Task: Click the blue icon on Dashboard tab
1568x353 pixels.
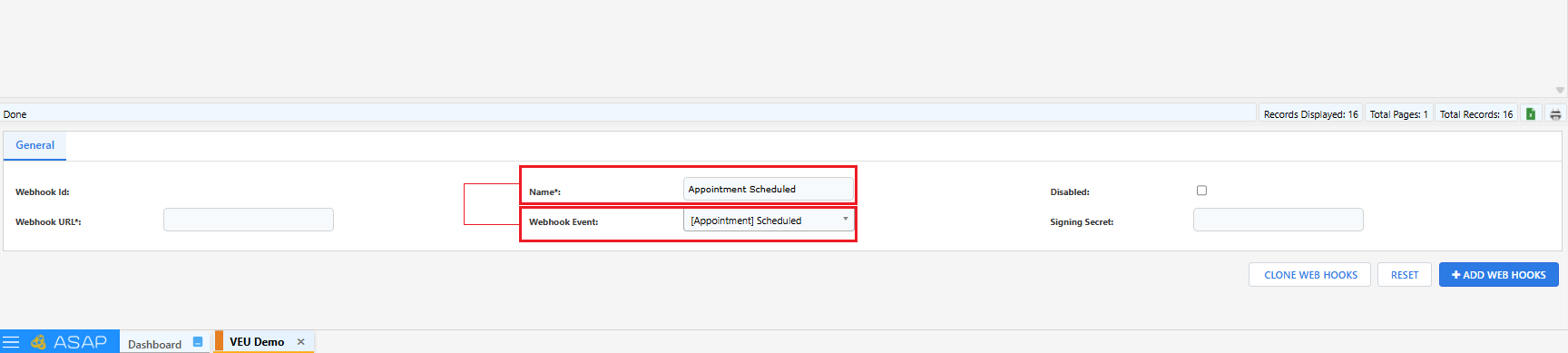Action: [198, 342]
